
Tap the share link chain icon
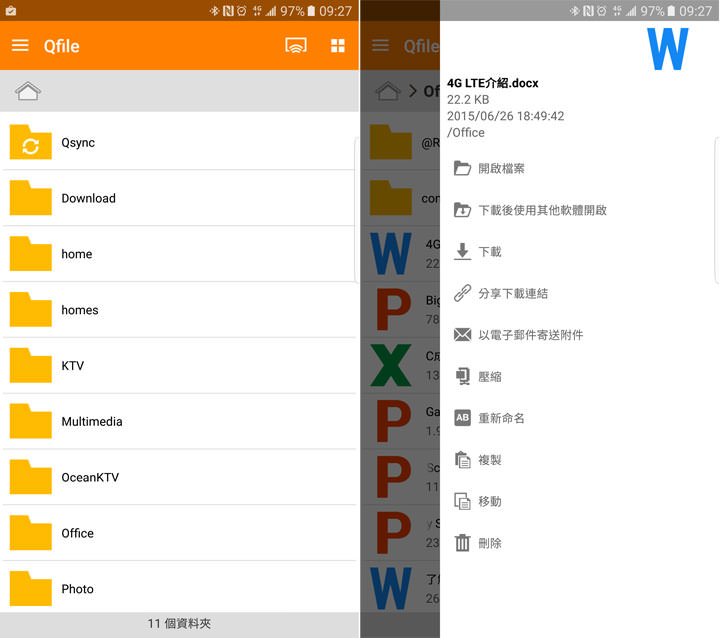(462, 293)
